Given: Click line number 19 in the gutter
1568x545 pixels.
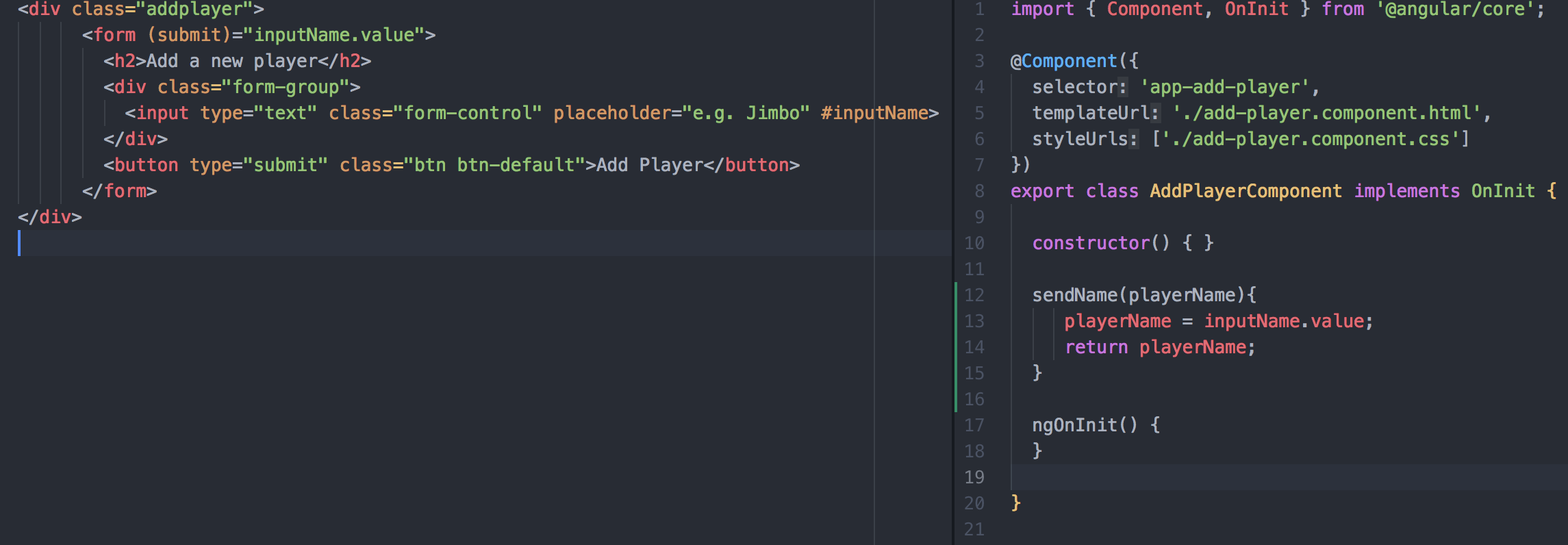Looking at the screenshot, I should (x=974, y=477).
